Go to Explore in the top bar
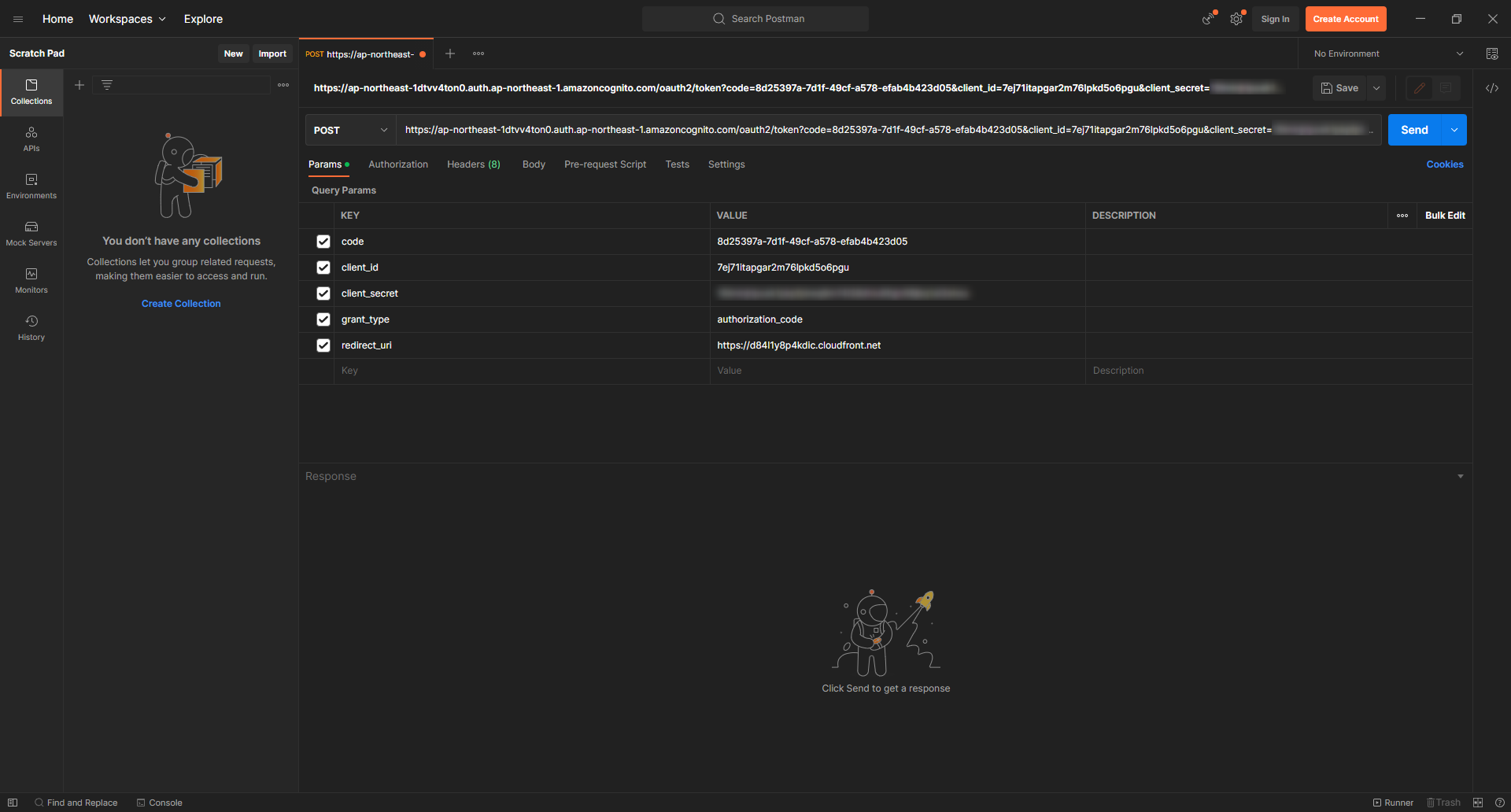 tap(203, 19)
